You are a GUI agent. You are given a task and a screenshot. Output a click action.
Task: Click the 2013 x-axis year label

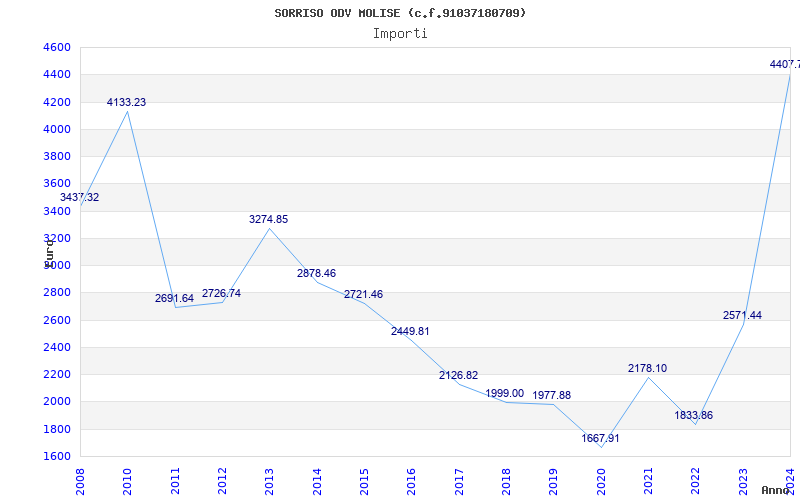269,481
